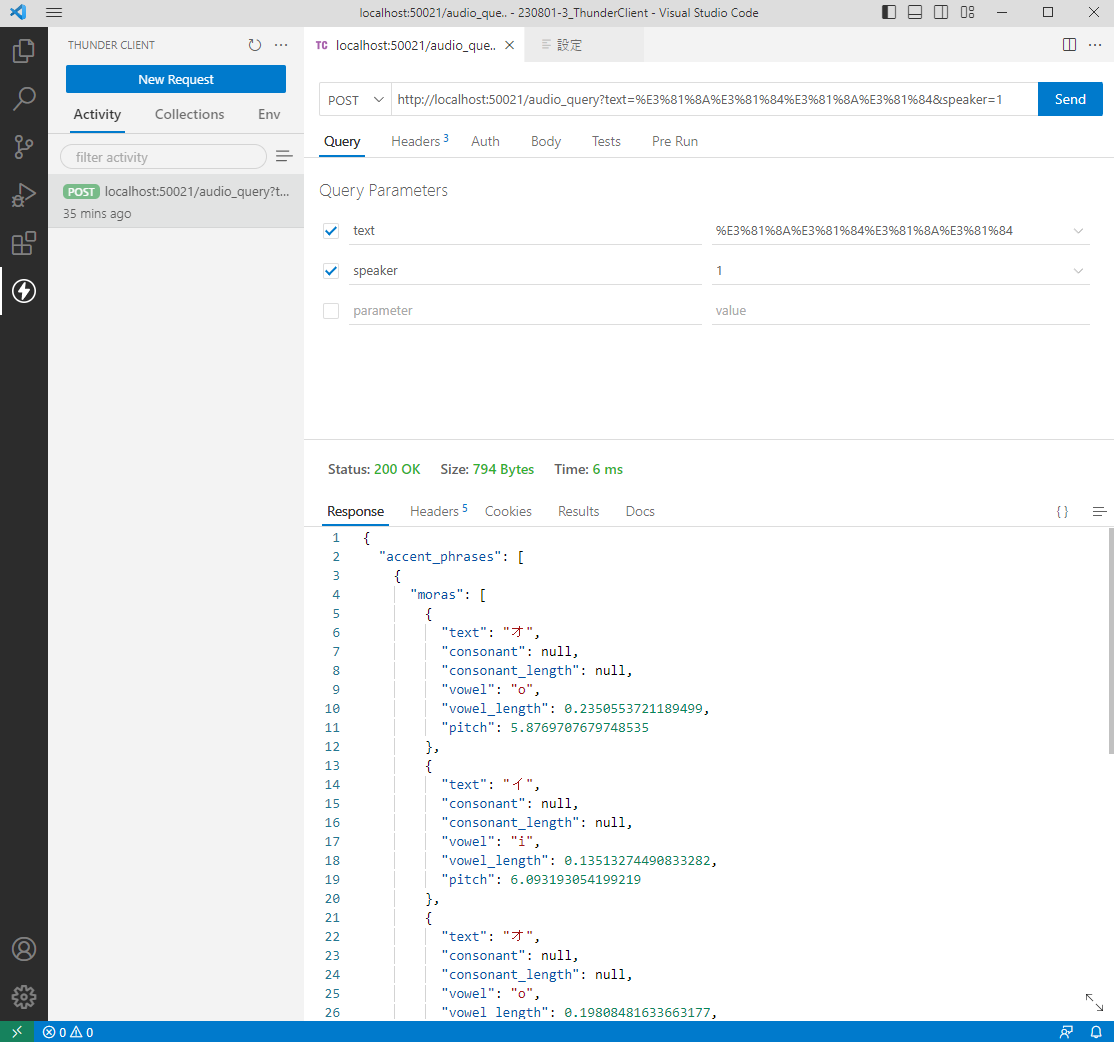Open notifications bell in status bar
The height and width of the screenshot is (1042, 1114).
click(1096, 1032)
